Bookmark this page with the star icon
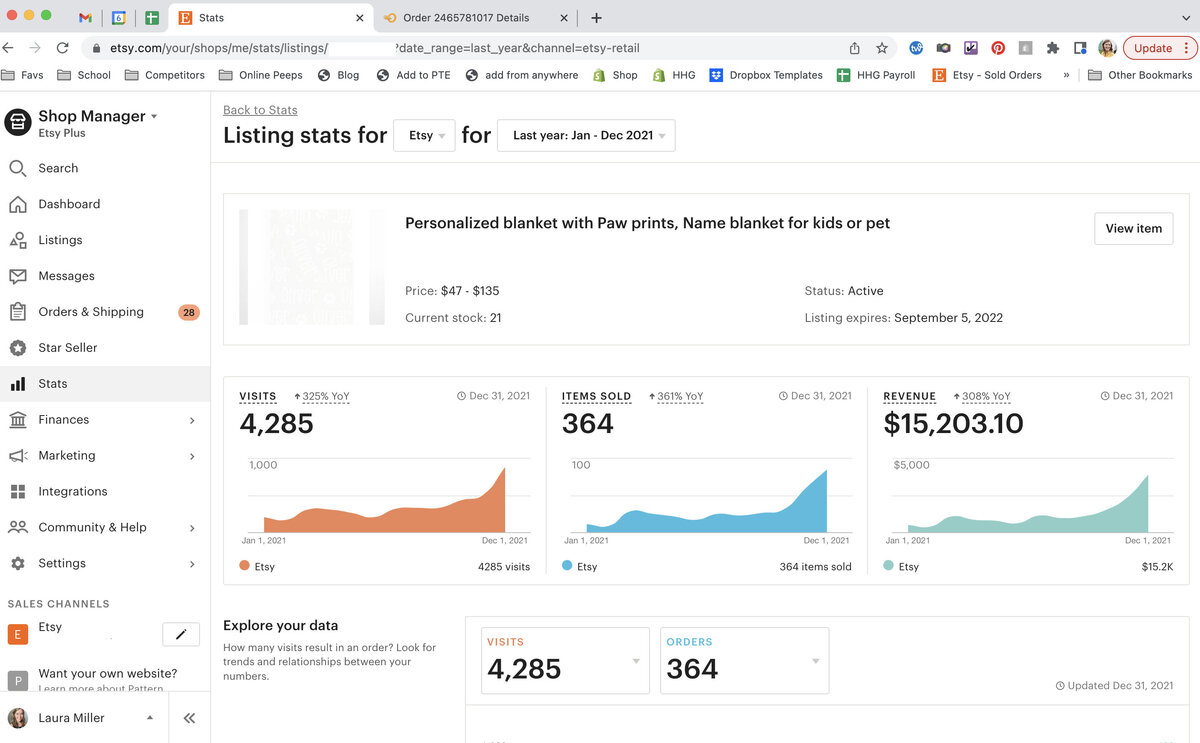This screenshot has height=743, width=1200. point(882,48)
